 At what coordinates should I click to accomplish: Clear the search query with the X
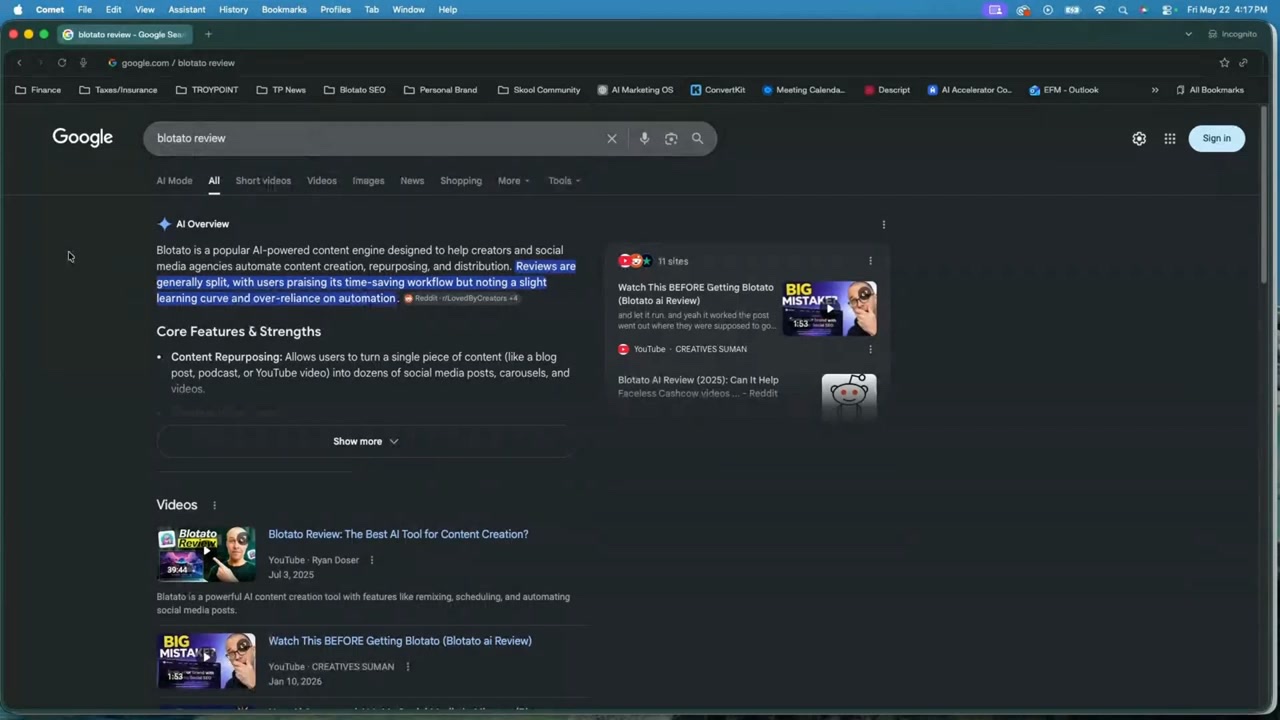612,139
